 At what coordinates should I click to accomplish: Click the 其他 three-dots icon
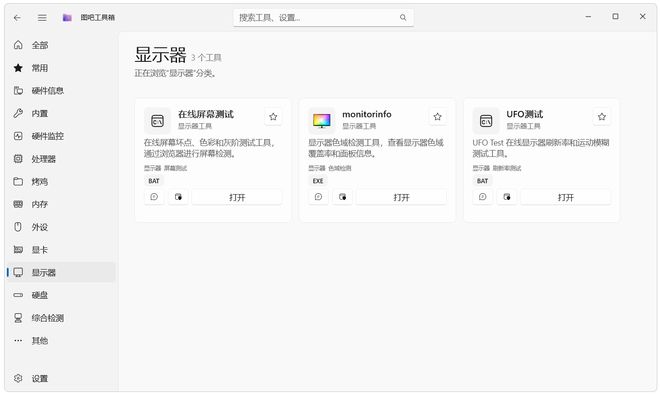[x=18, y=340]
